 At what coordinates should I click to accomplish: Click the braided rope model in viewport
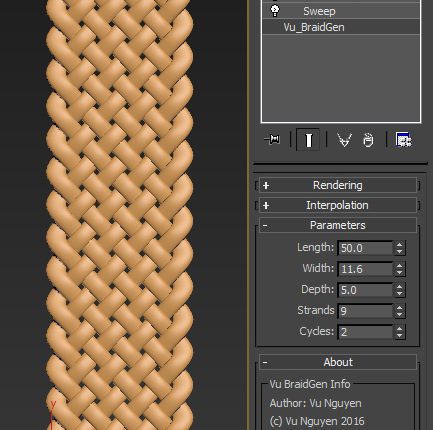119,215
